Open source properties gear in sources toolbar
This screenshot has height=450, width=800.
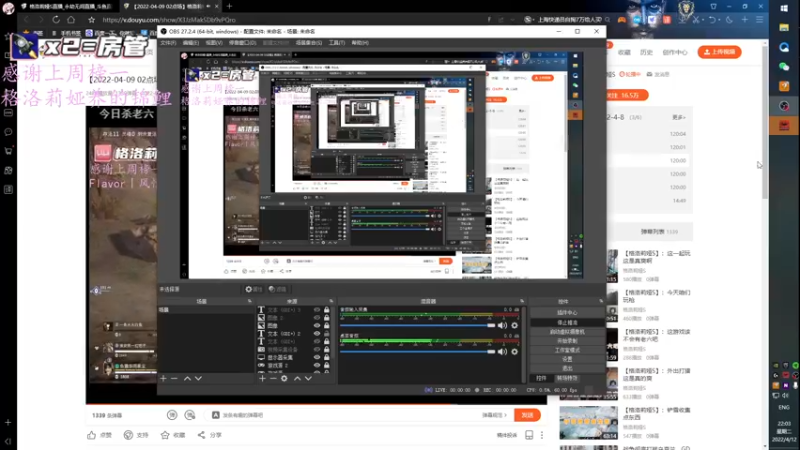[x=284, y=379]
